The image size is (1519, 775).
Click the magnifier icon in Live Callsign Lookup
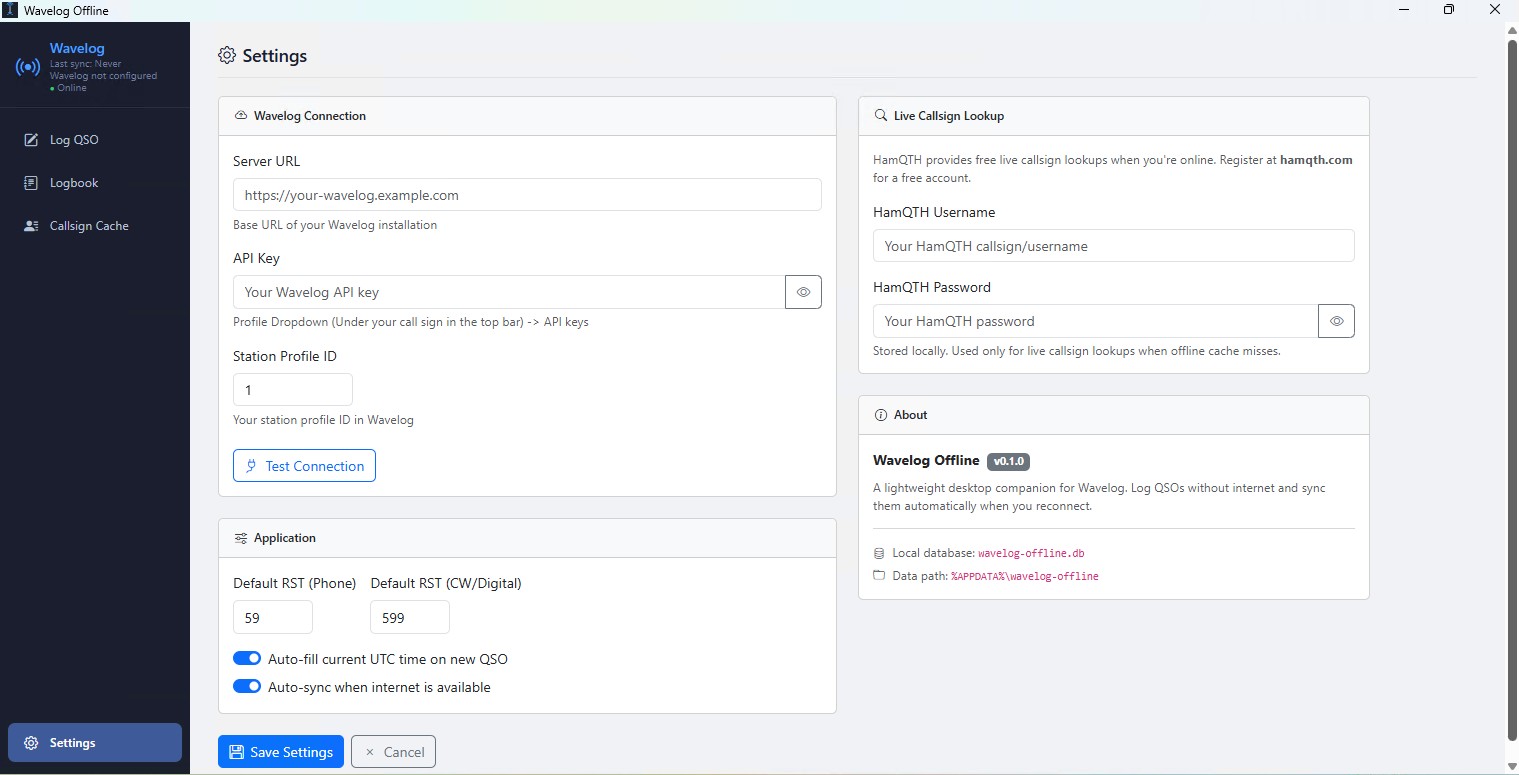coord(881,115)
